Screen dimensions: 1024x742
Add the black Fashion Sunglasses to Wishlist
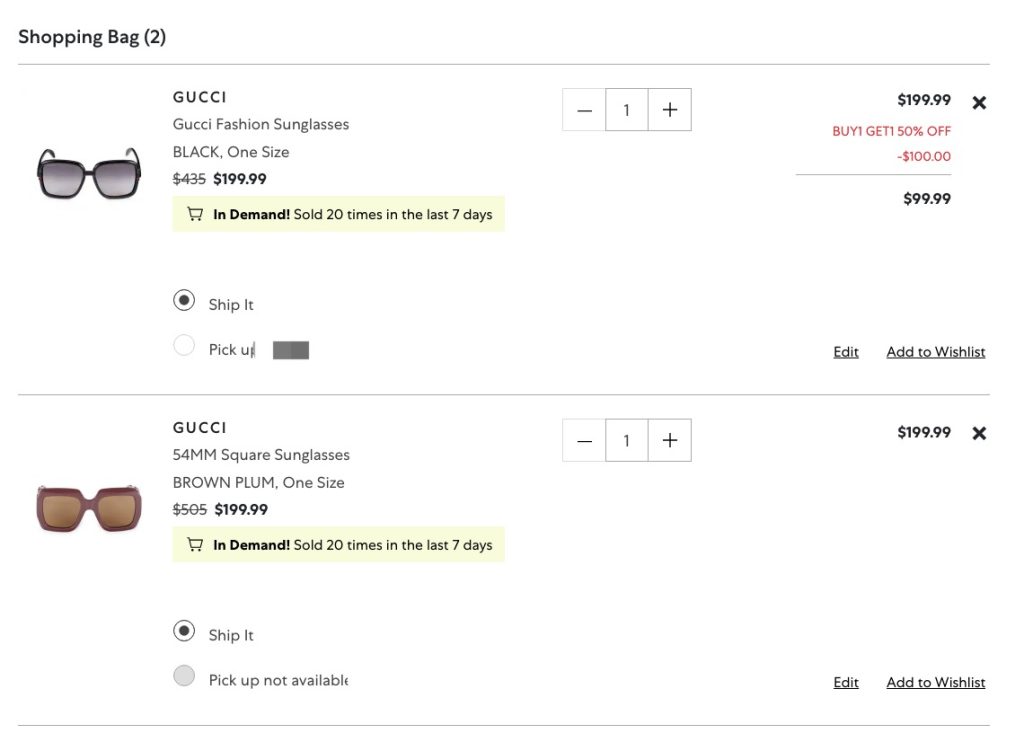[935, 352]
